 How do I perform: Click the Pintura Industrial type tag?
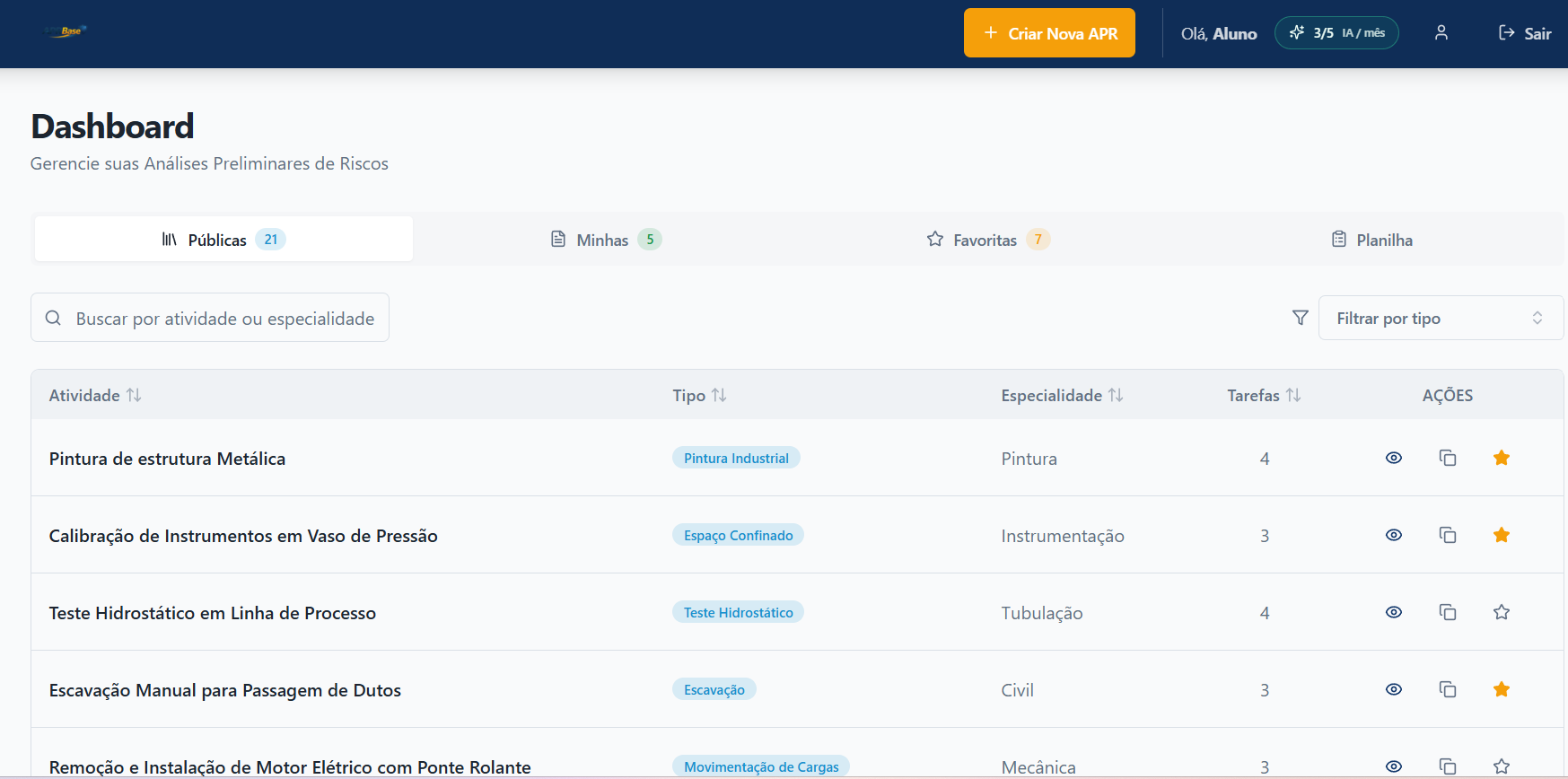736,458
